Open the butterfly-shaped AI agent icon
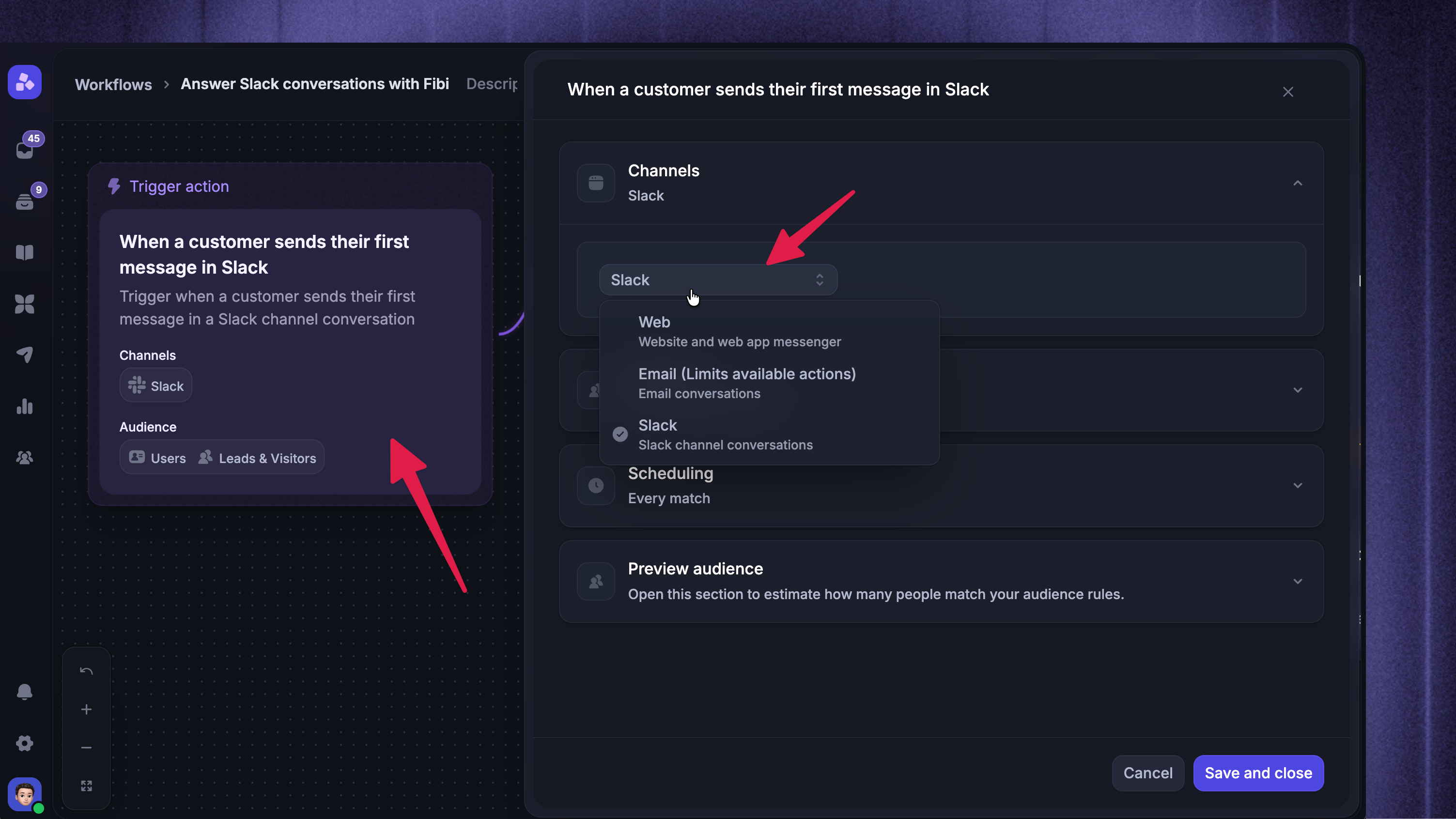 point(24,304)
